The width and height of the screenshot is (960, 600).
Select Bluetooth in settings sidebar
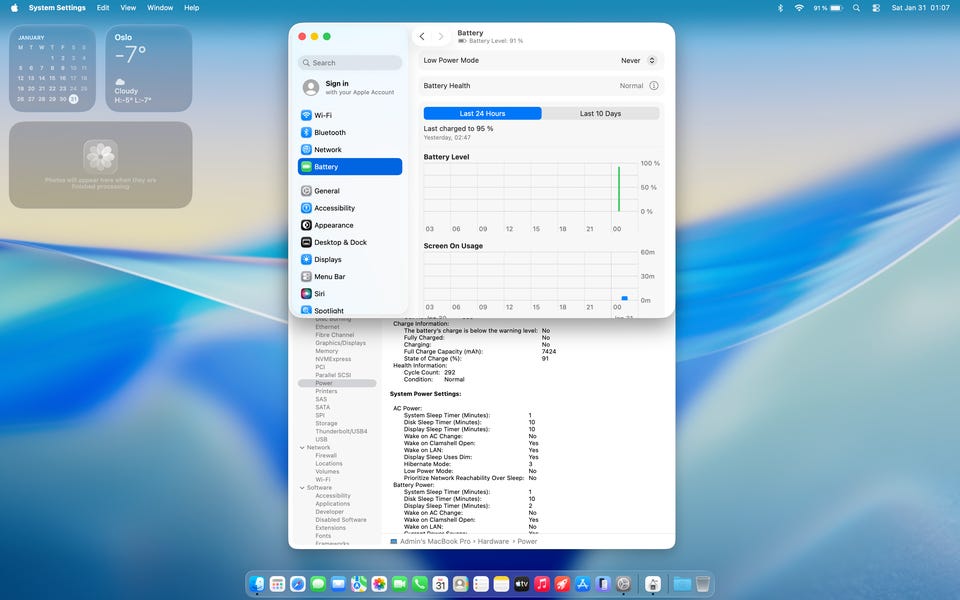coord(329,132)
